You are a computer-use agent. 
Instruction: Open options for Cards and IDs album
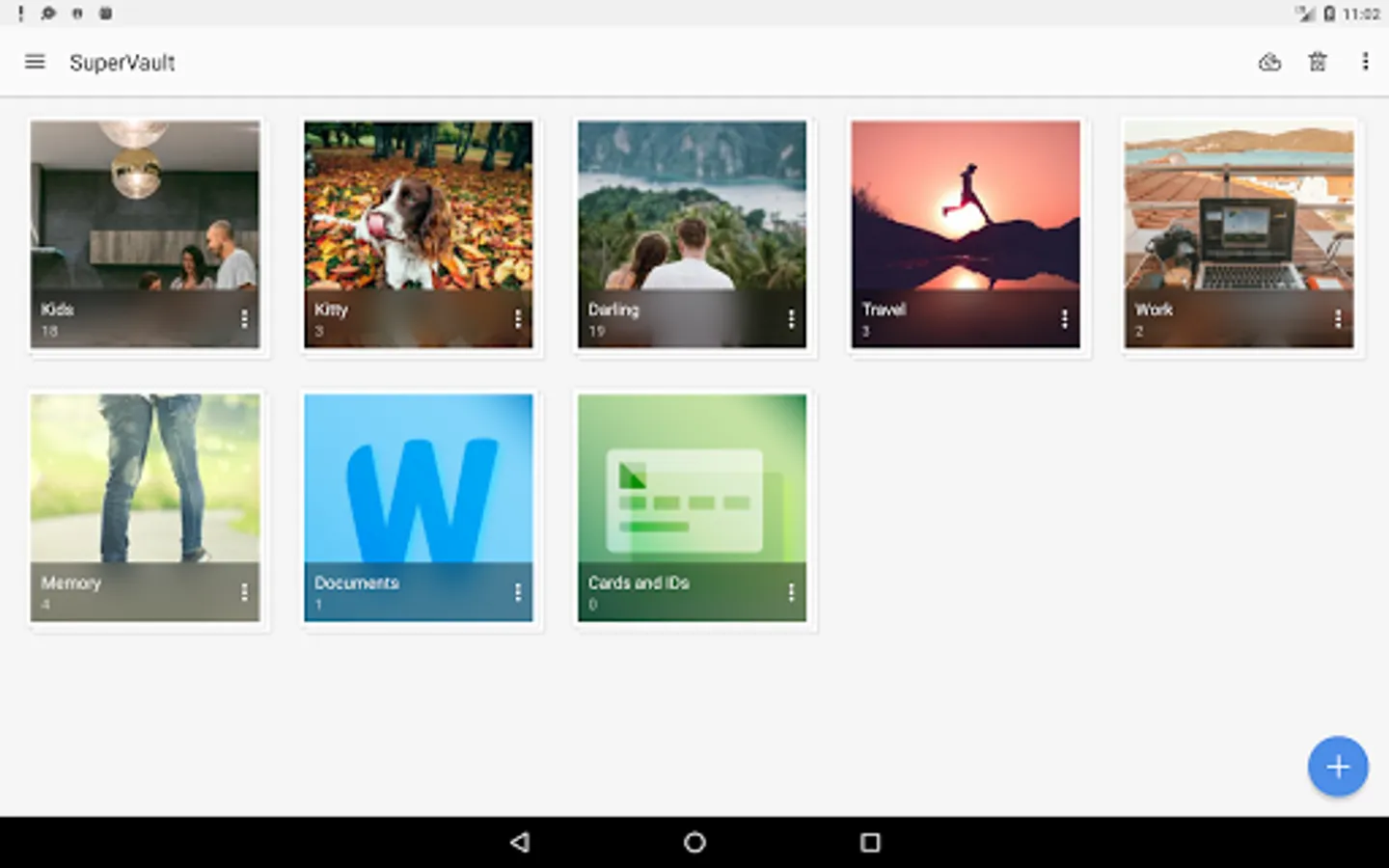791,591
